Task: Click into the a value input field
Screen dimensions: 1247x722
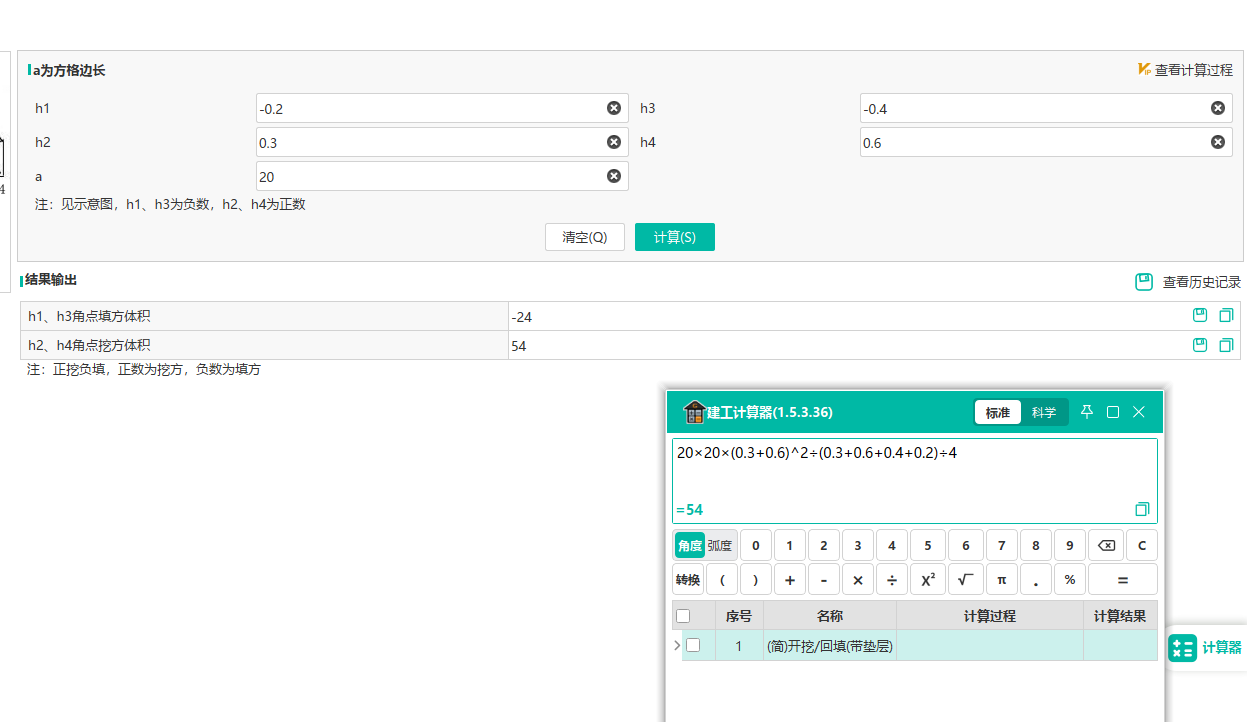Action: (x=442, y=176)
